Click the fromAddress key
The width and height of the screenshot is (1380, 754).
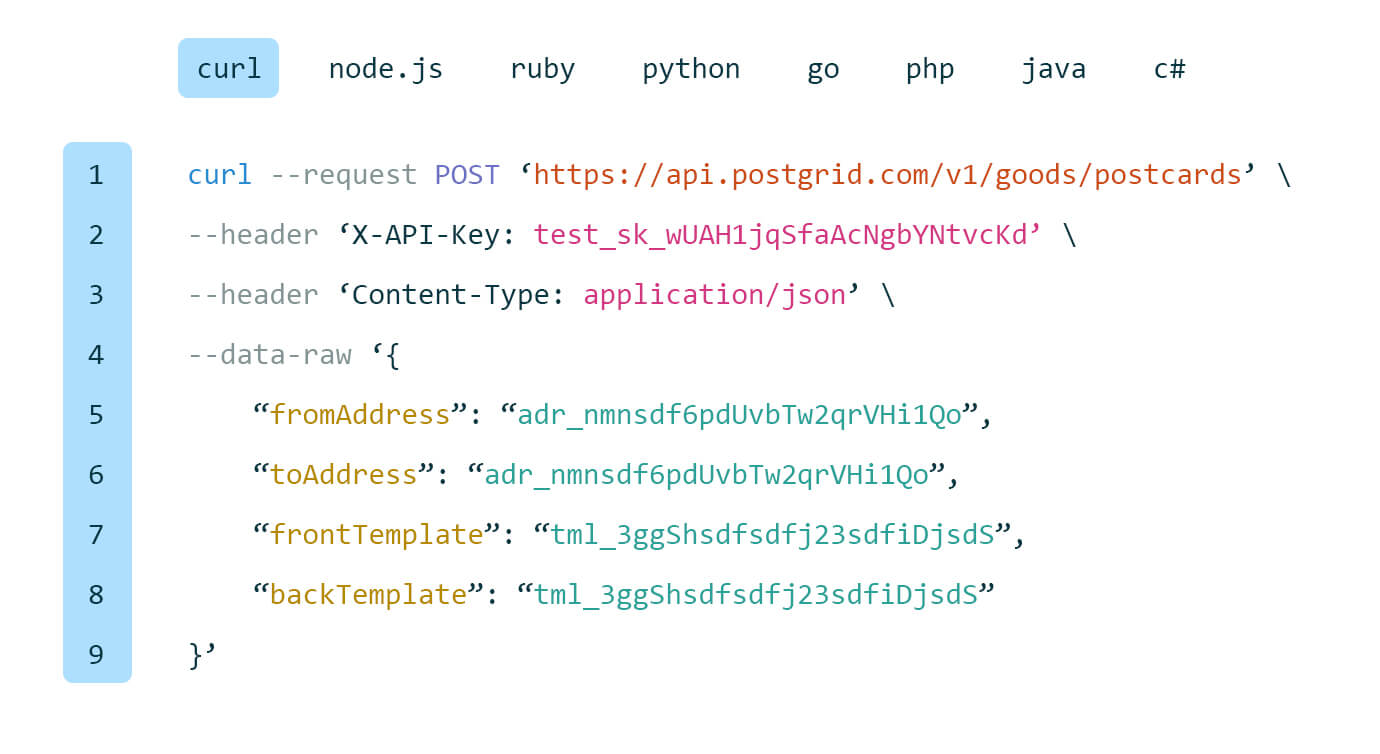(x=360, y=414)
